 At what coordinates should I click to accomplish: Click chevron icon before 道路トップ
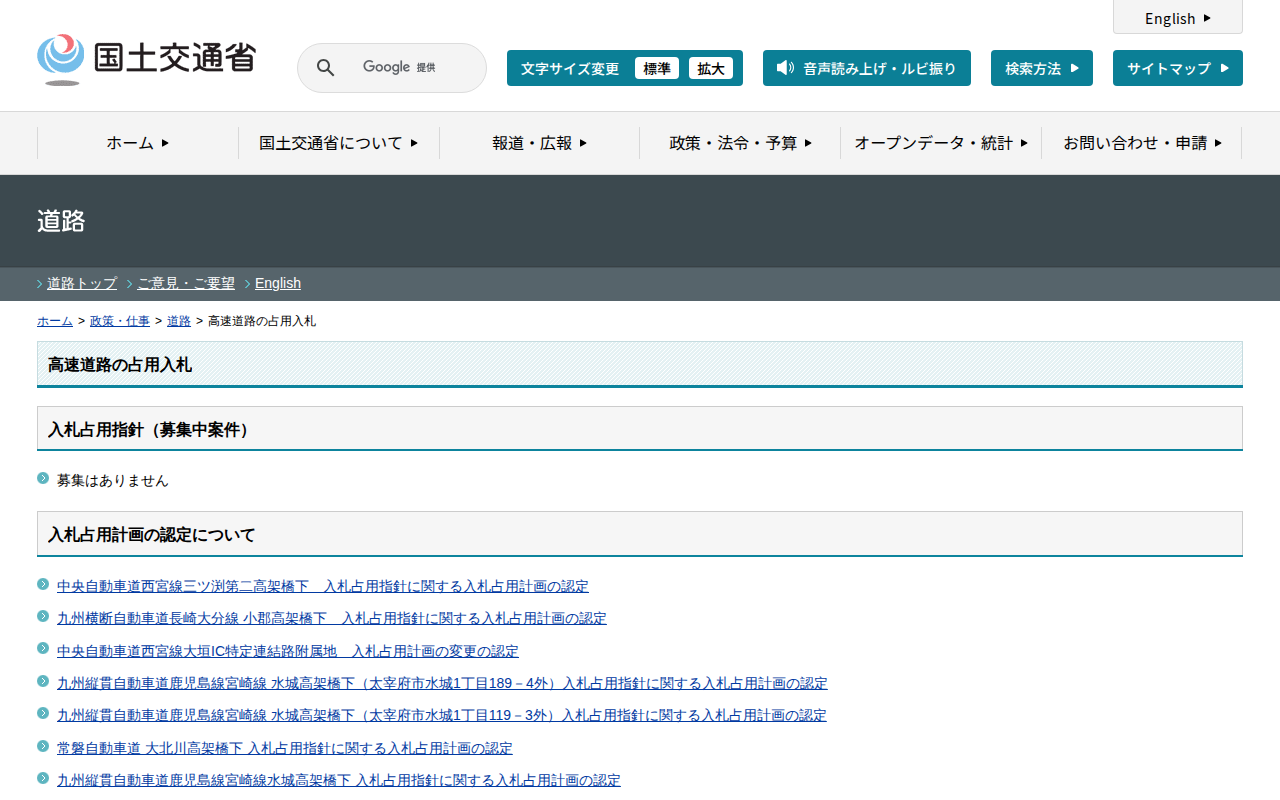point(40,284)
